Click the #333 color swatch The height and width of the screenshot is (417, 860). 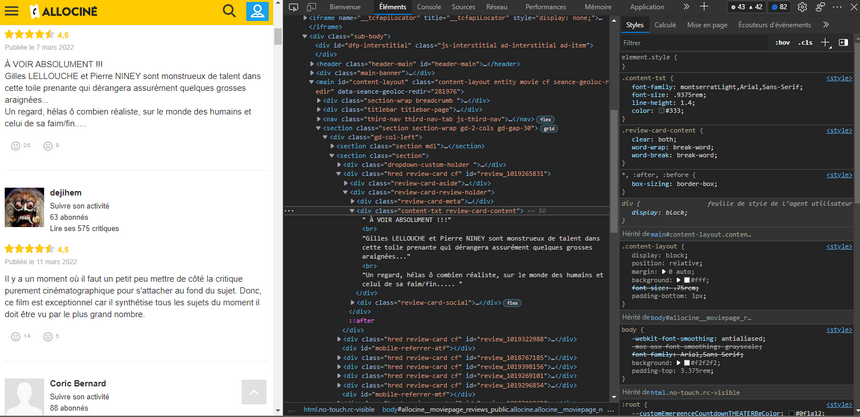click(x=662, y=111)
